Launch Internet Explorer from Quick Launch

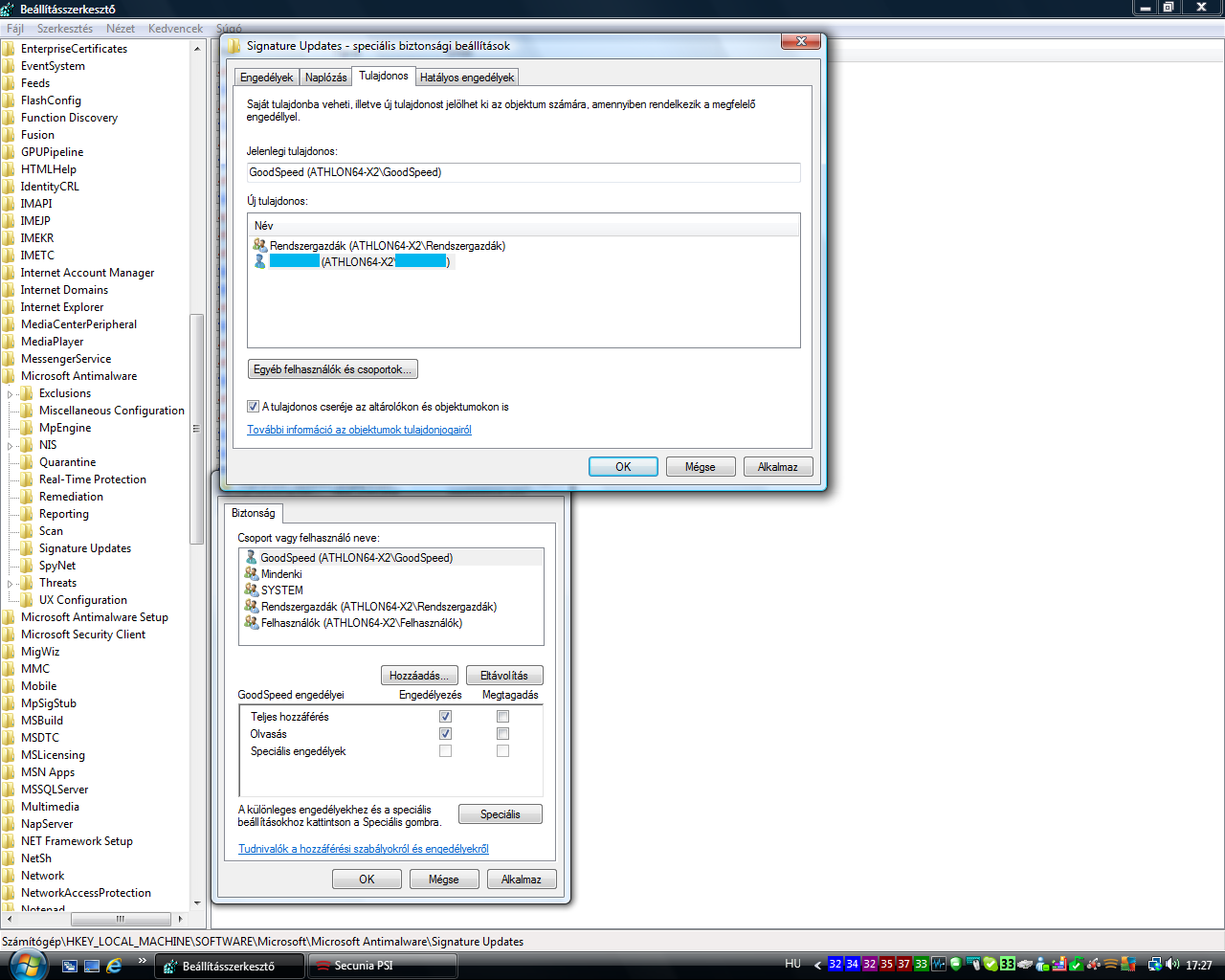tap(115, 966)
